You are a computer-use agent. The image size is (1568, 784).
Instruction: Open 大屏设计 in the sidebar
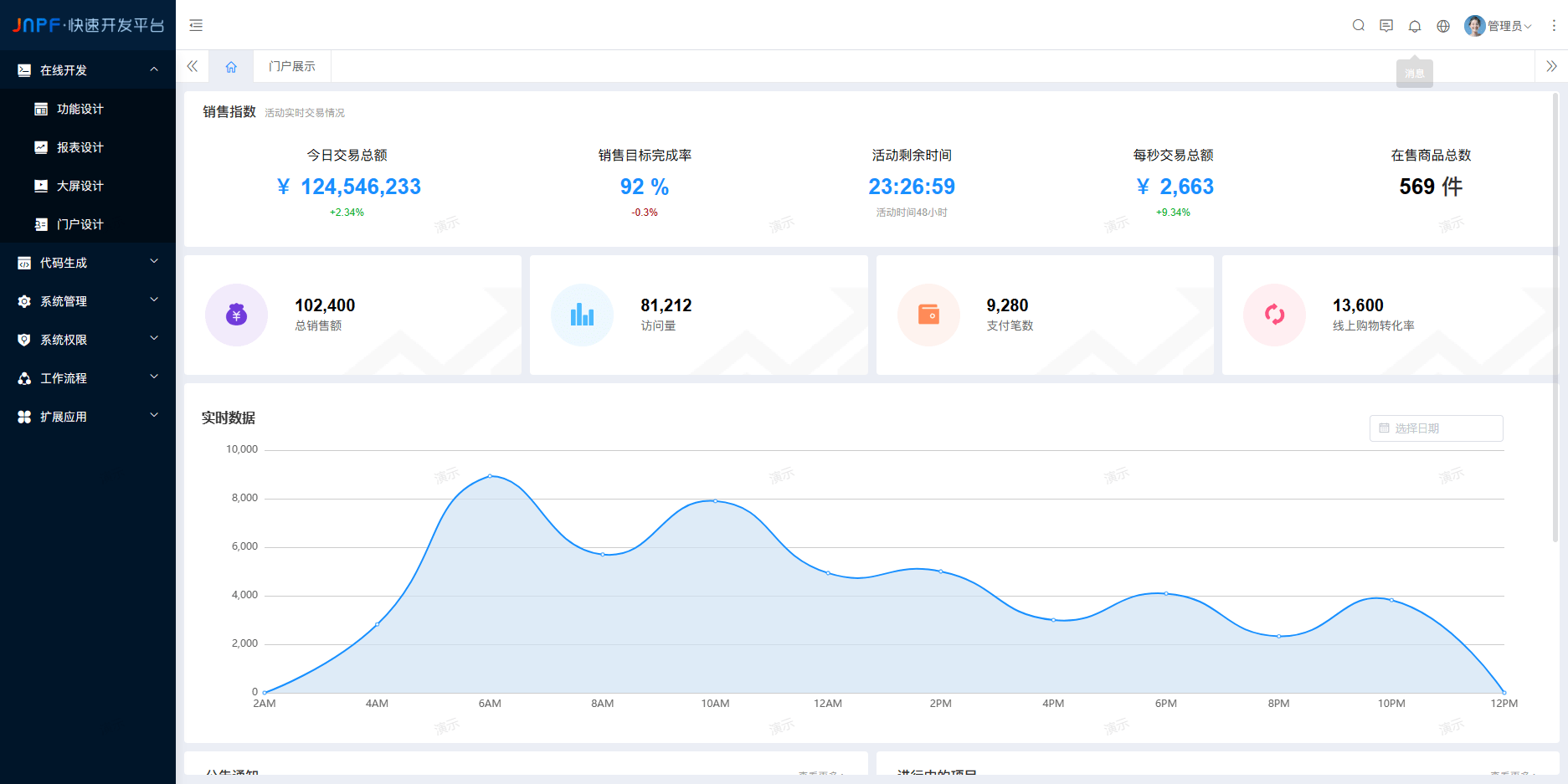tap(80, 186)
